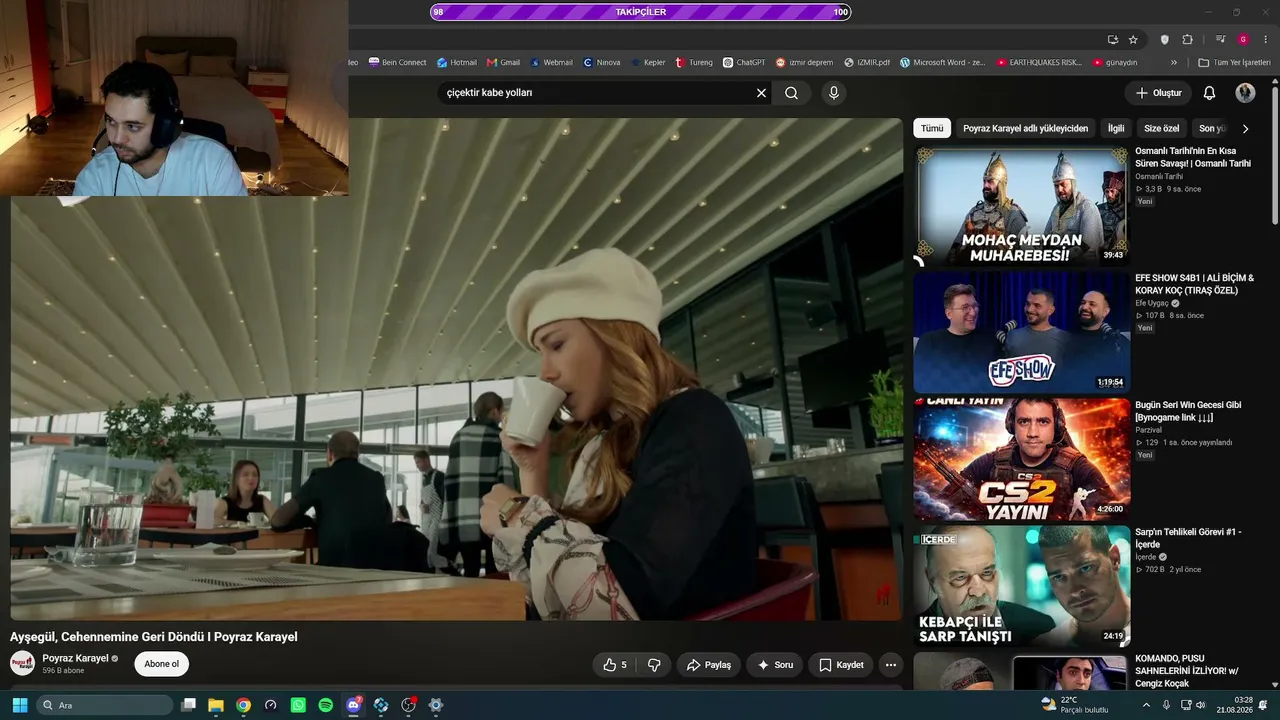The width and height of the screenshot is (1280, 720).
Task: Select the 'Poyraz Karayel adlı yükleyiciden' chip
Action: (1025, 128)
